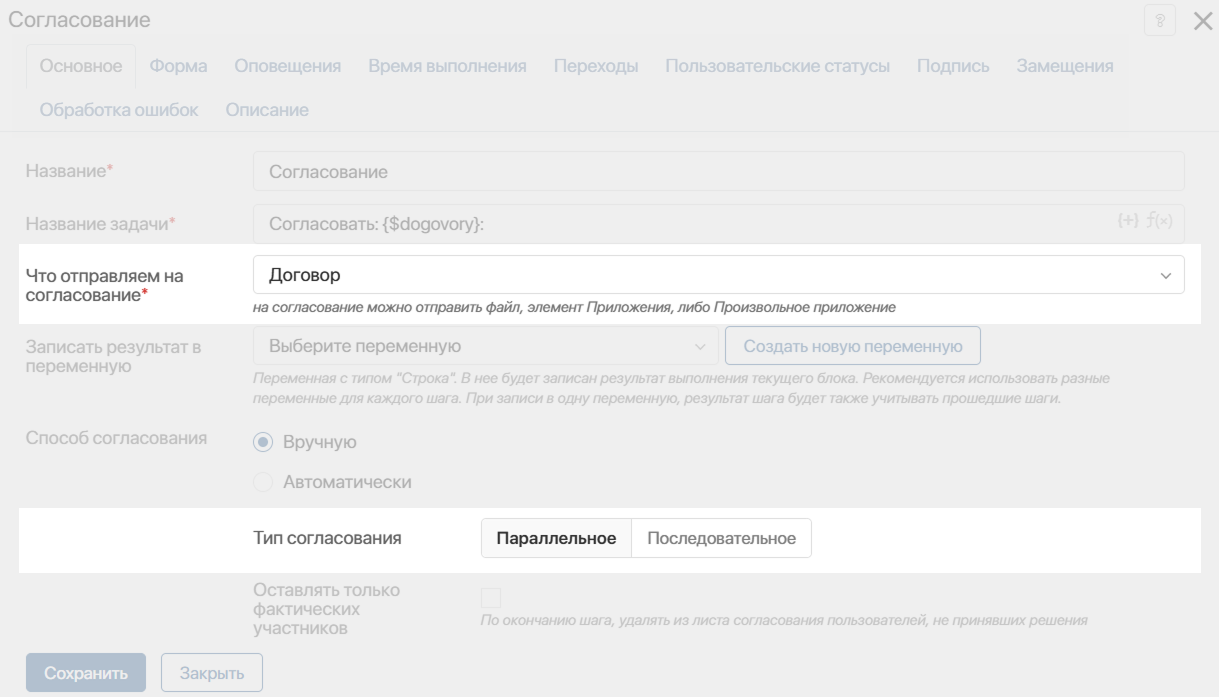Click the insert variable {+} icon
The height and width of the screenshot is (697, 1219).
[x=1128, y=221]
